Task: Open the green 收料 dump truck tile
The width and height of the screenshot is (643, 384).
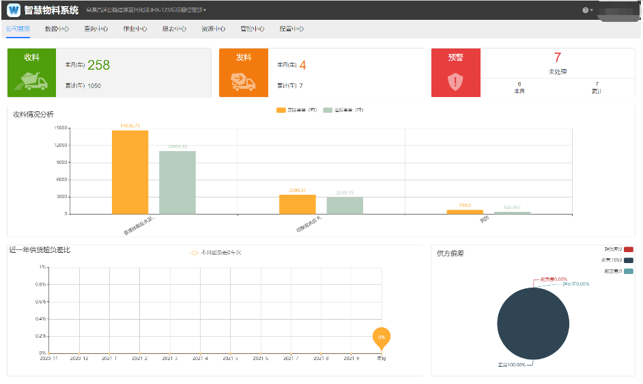Action: (x=32, y=73)
